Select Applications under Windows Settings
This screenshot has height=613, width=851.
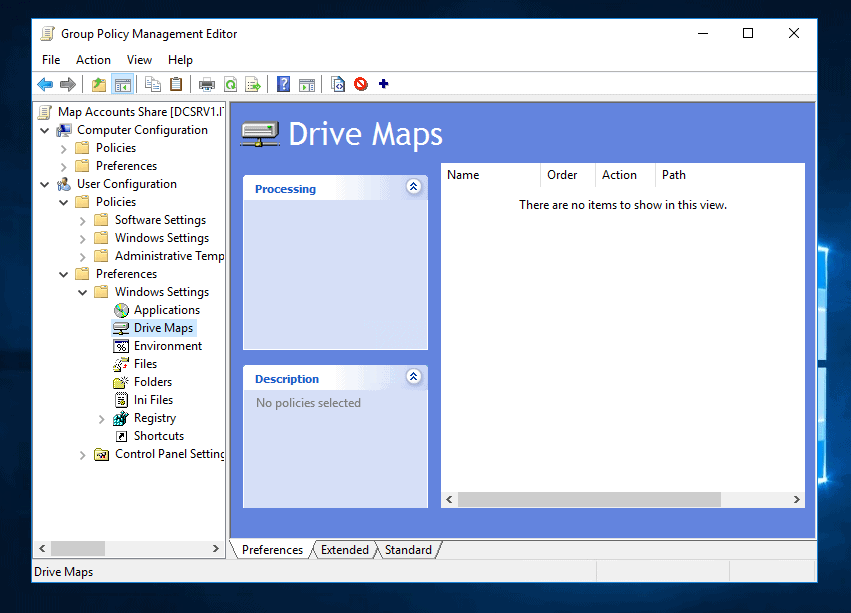coord(164,309)
